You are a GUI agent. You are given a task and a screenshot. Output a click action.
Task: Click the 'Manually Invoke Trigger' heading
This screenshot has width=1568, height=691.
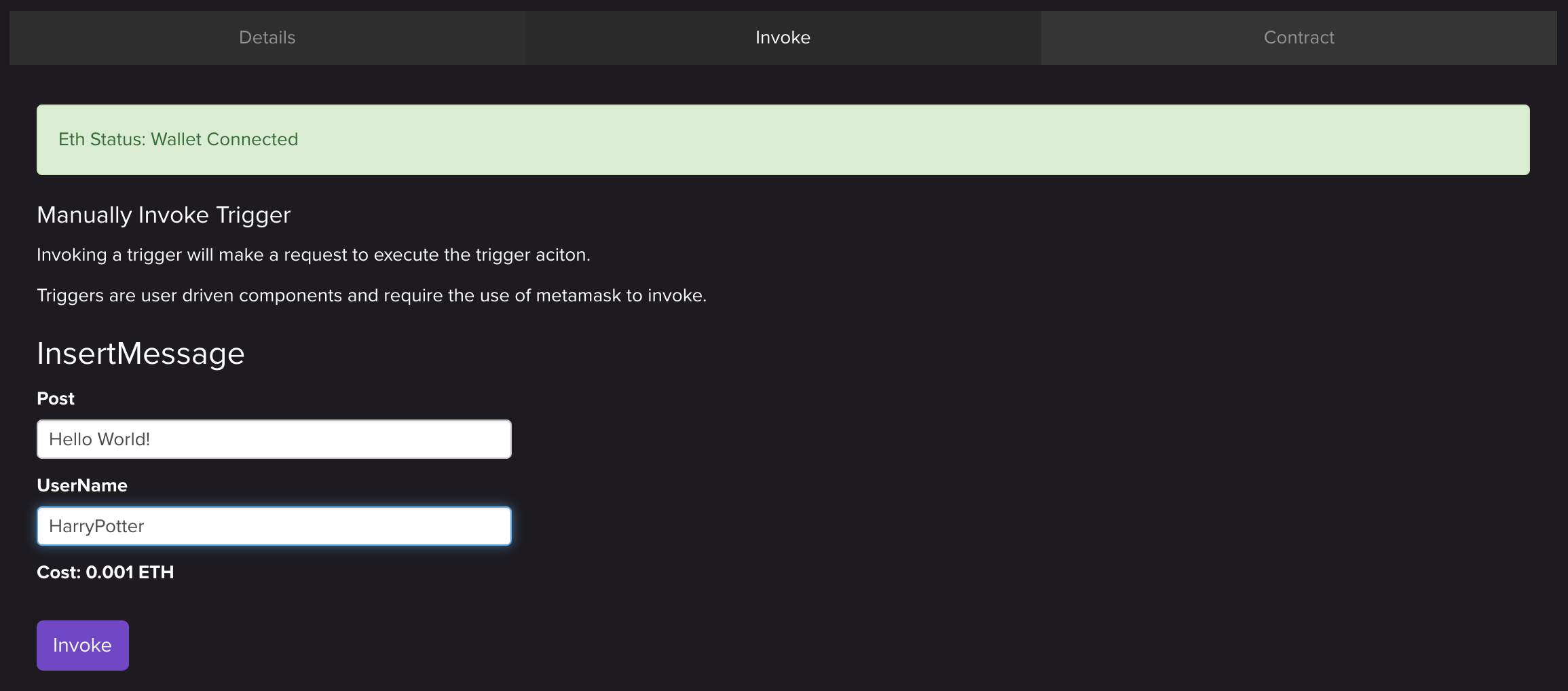[164, 215]
